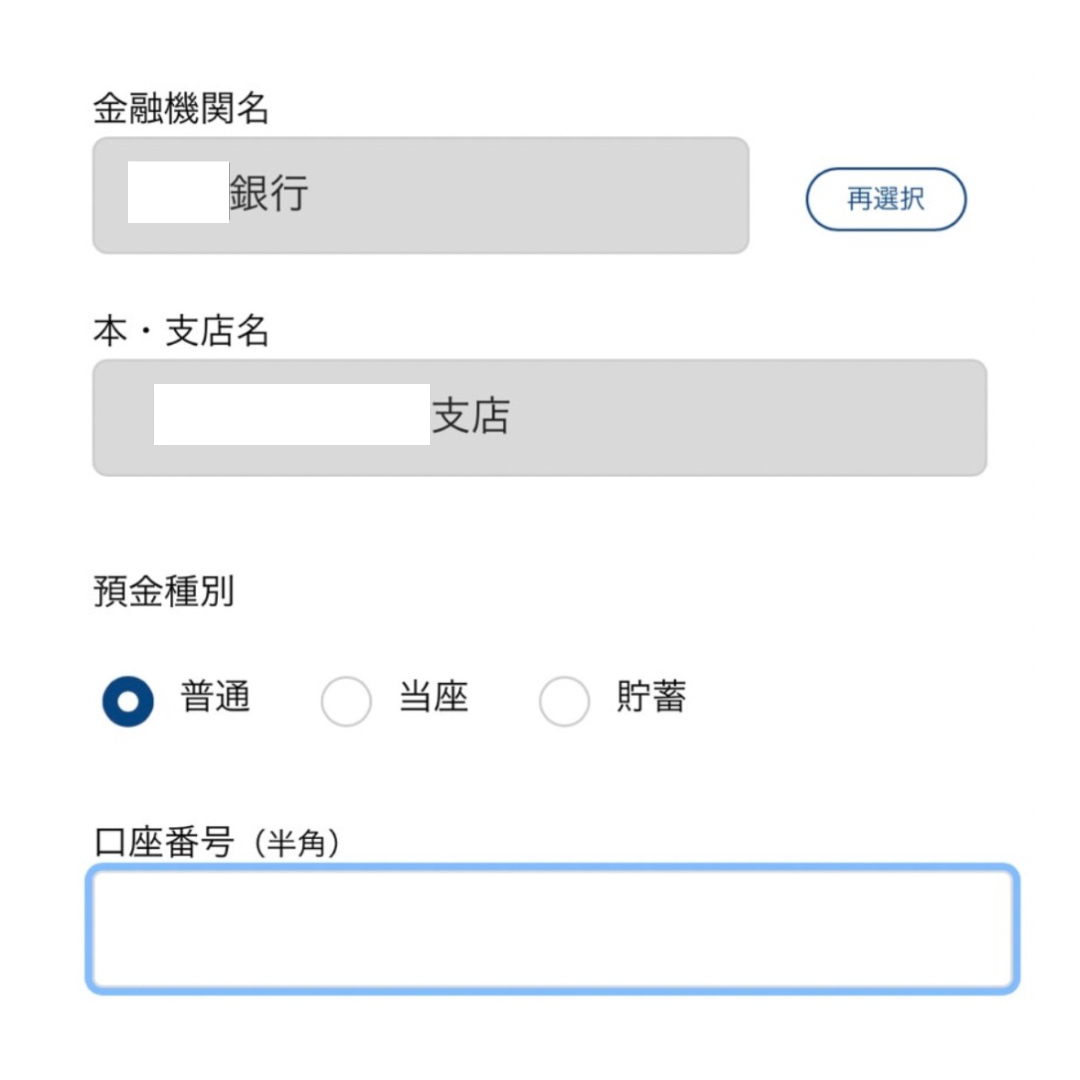
Task: Reselect the financial institution
Action: 885,199
